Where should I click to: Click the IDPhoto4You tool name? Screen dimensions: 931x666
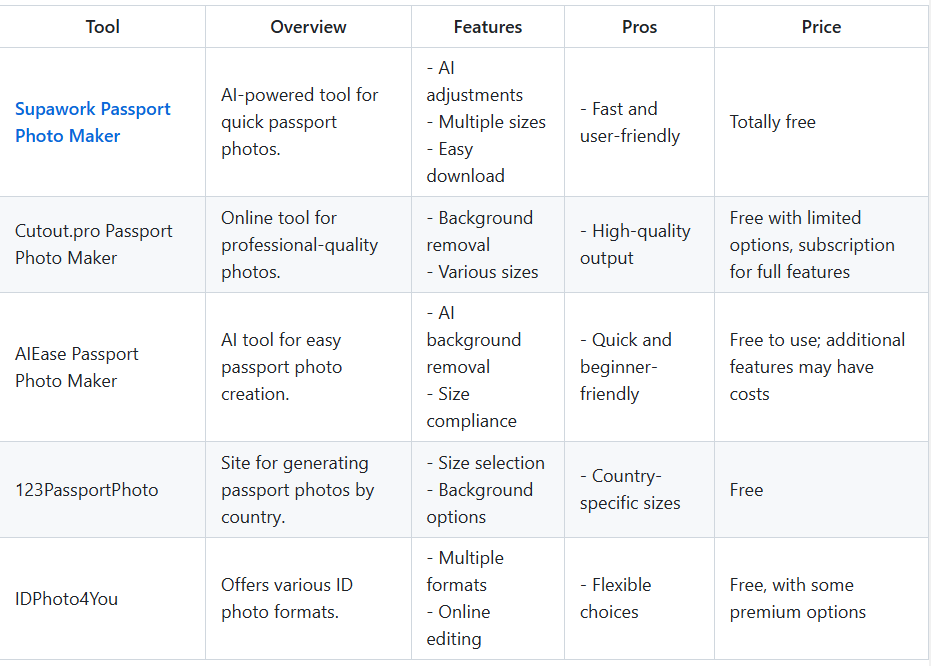pos(67,598)
